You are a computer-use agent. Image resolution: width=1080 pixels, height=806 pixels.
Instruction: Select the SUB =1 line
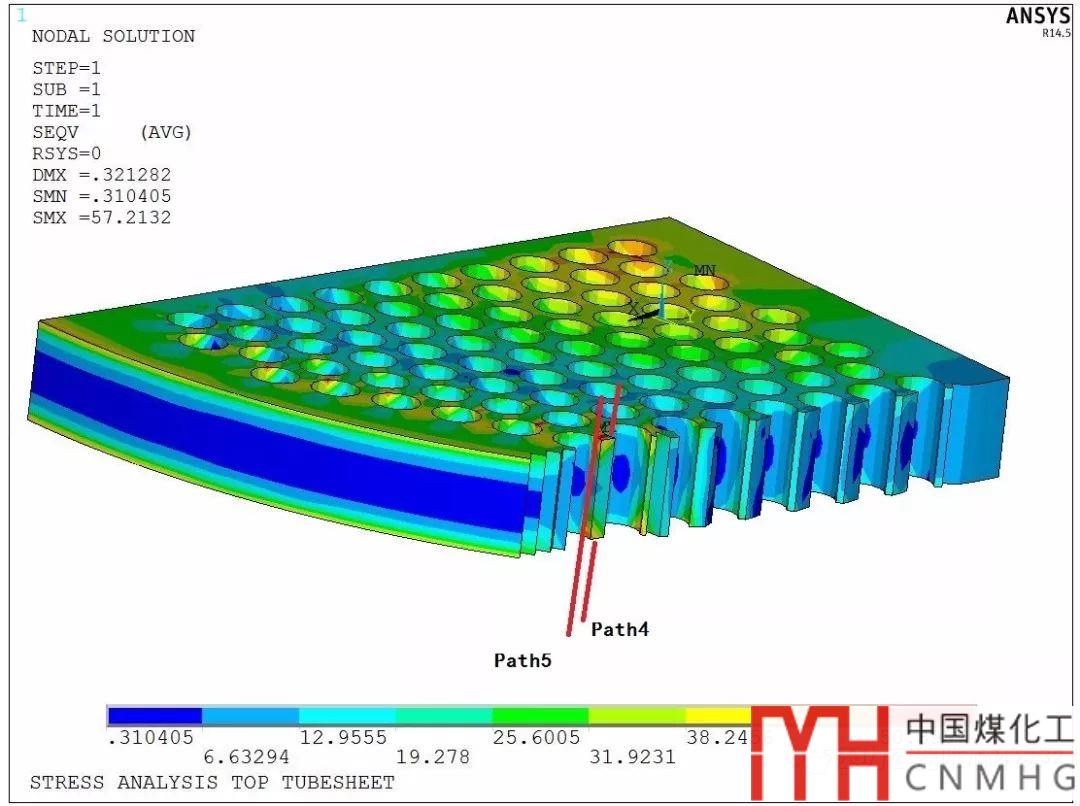(x=66, y=90)
